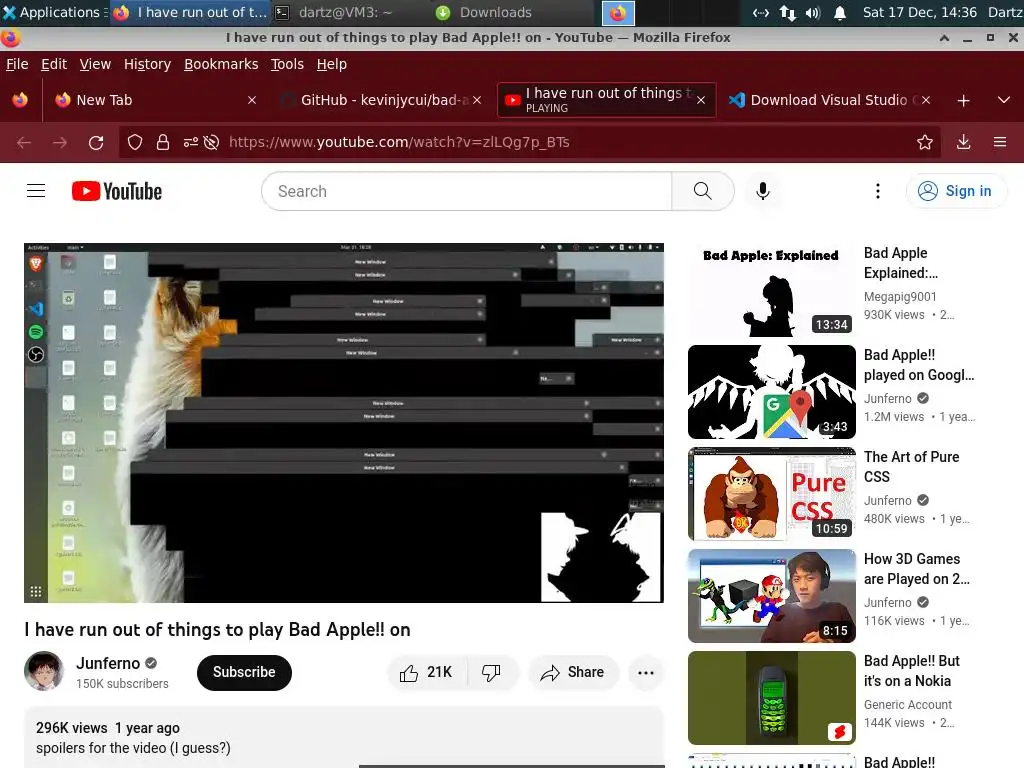Open Bad Apple Explained thumbnail
The image size is (1024, 768).
pyautogui.click(x=771, y=290)
